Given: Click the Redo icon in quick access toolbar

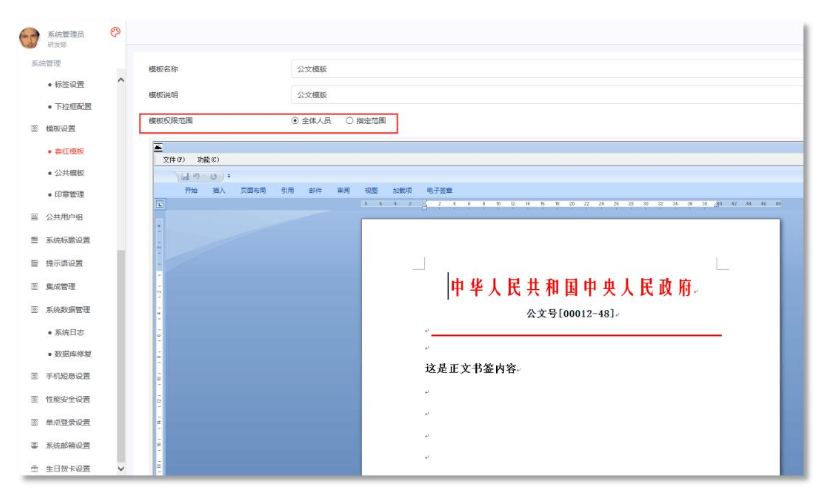Looking at the screenshot, I should pos(213,176).
